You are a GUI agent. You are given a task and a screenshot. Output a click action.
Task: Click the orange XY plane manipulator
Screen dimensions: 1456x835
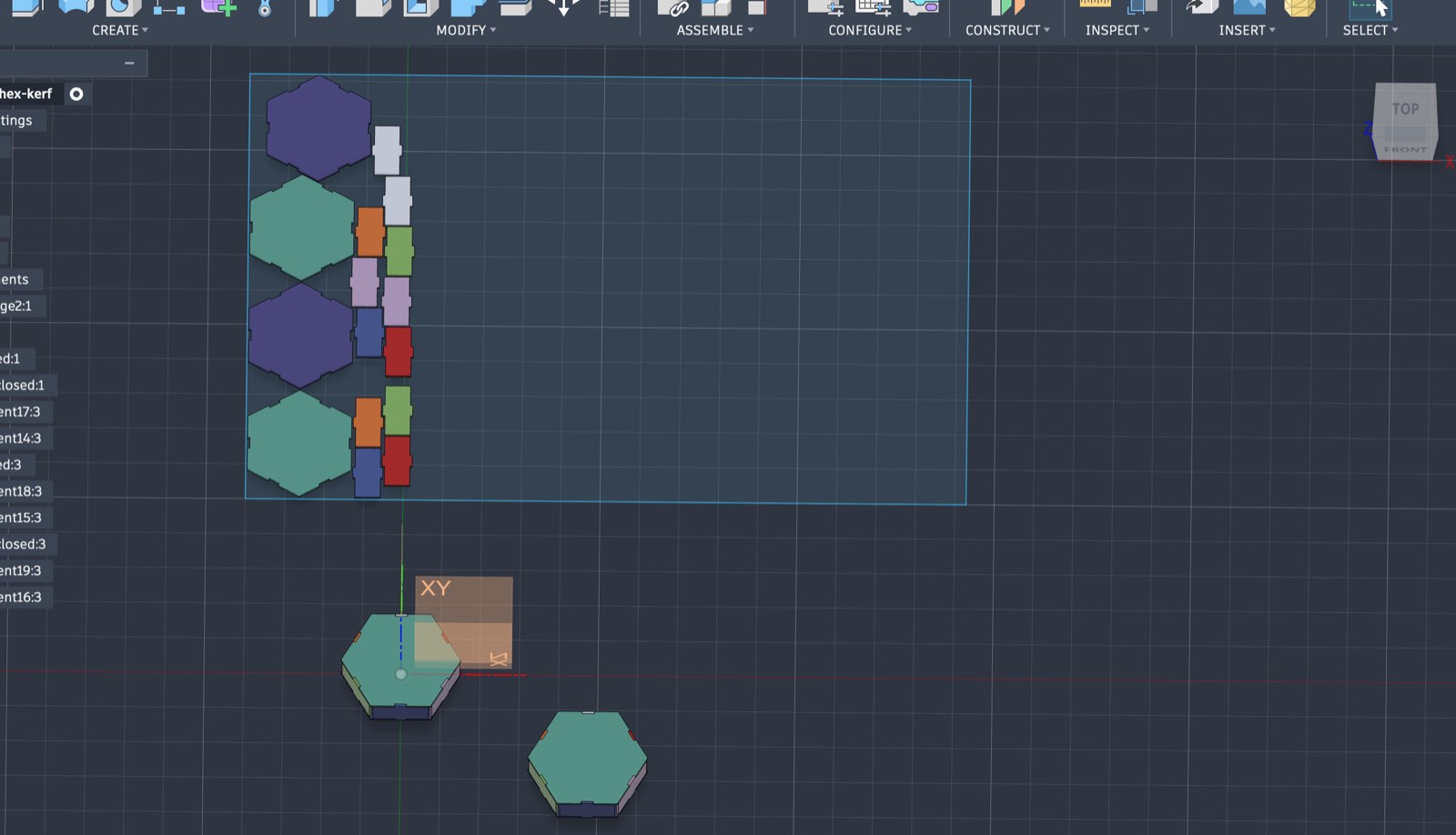464,622
